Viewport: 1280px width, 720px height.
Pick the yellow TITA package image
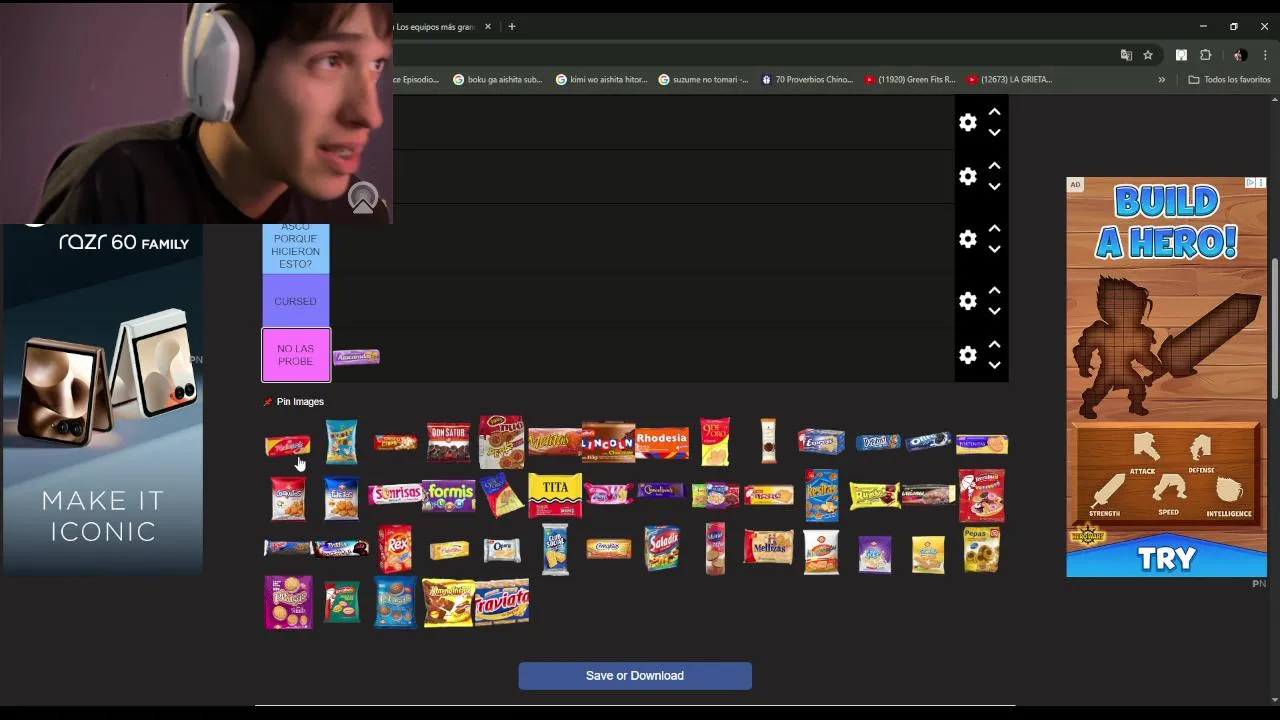(555, 495)
